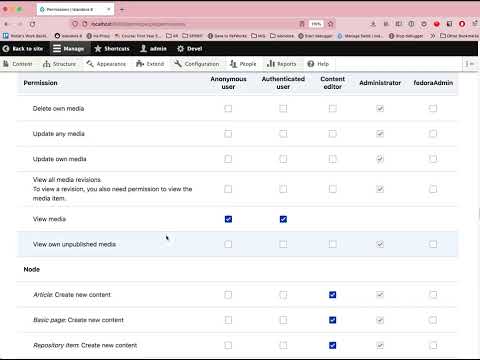Go to Content in admin toolbar
The image size is (480, 360).
coord(18,64)
